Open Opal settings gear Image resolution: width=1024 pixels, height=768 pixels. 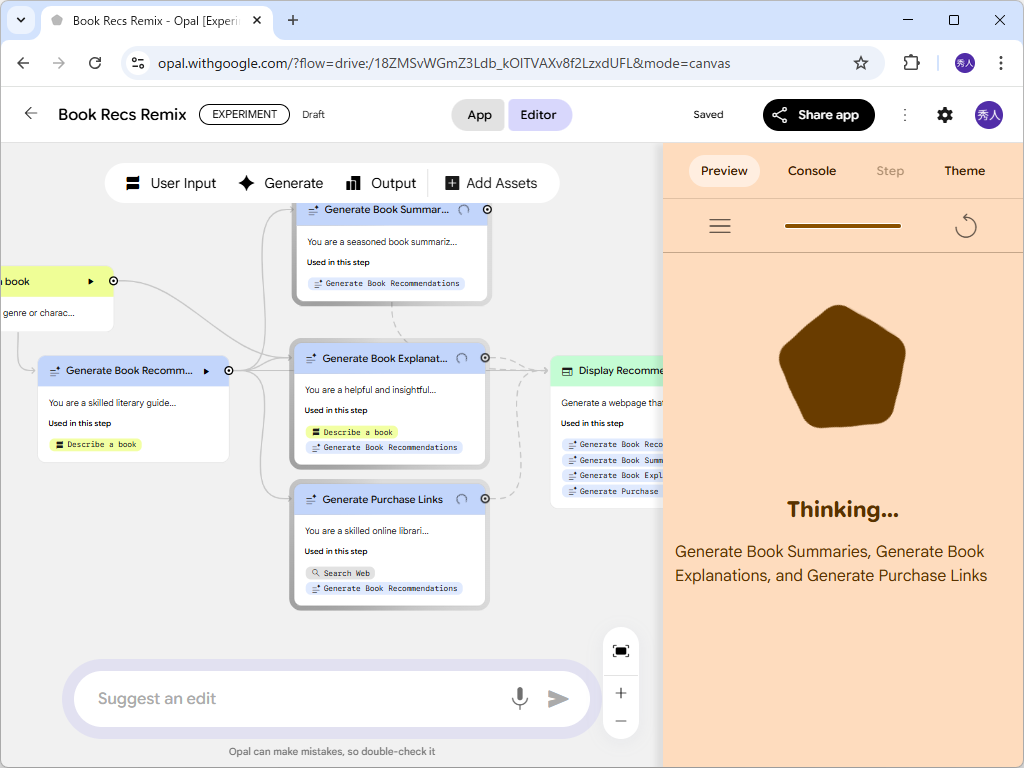point(944,115)
